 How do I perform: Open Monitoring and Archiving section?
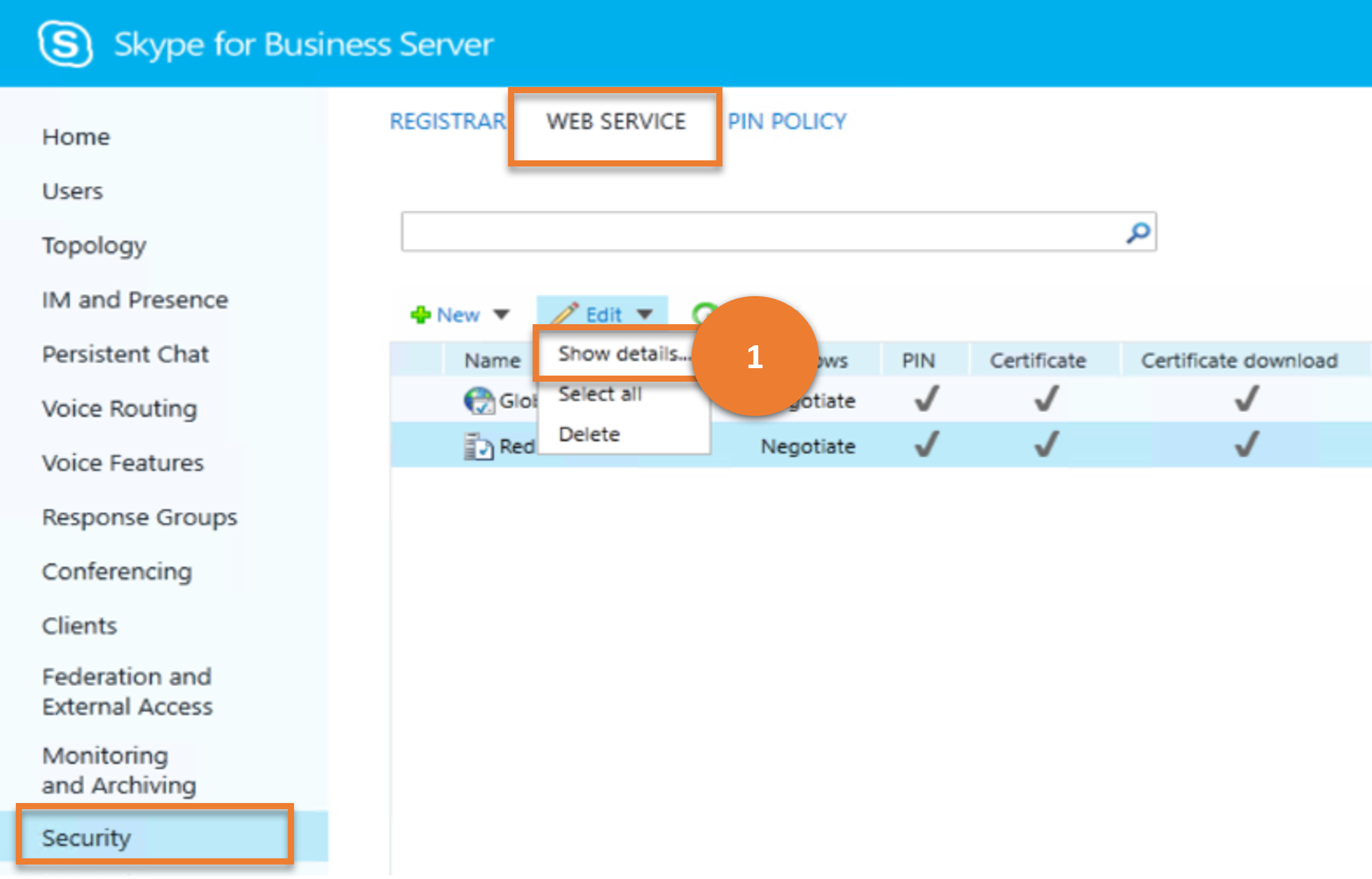pos(120,771)
